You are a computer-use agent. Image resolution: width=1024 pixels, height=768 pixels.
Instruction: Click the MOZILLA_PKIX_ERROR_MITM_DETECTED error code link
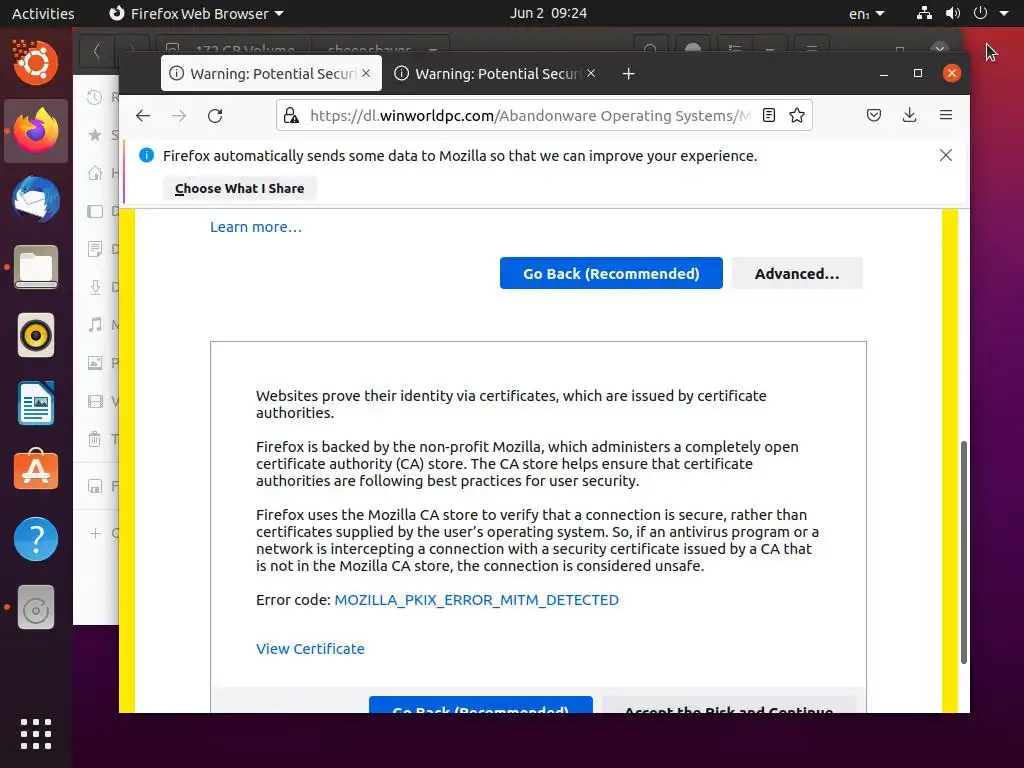[476, 600]
